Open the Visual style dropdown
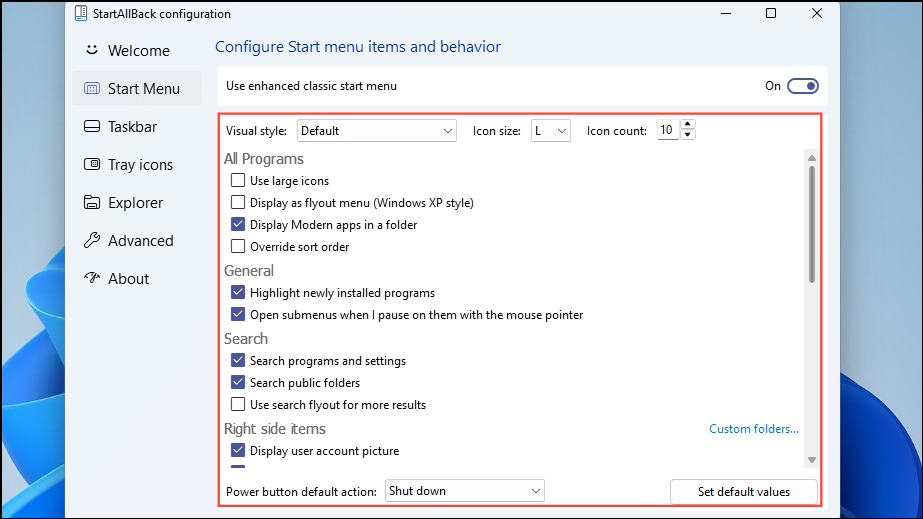923x519 pixels. coord(377,131)
